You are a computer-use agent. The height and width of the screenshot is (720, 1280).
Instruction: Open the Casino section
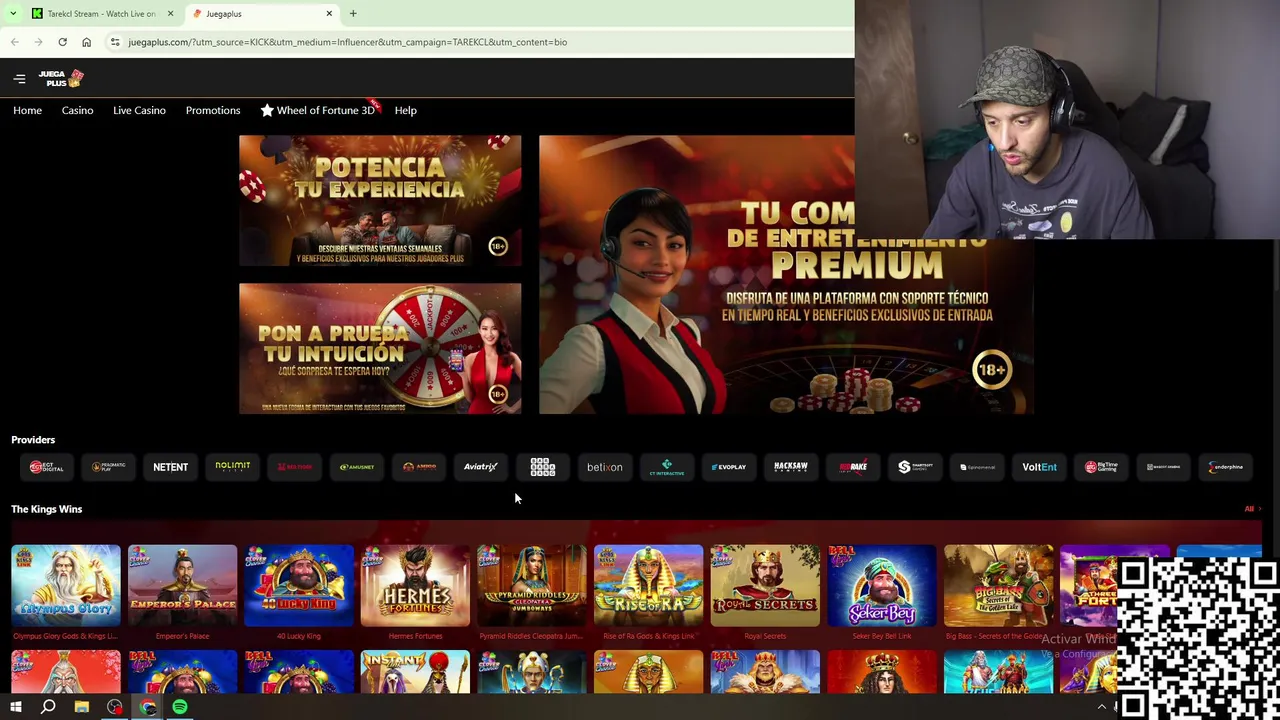point(77,110)
